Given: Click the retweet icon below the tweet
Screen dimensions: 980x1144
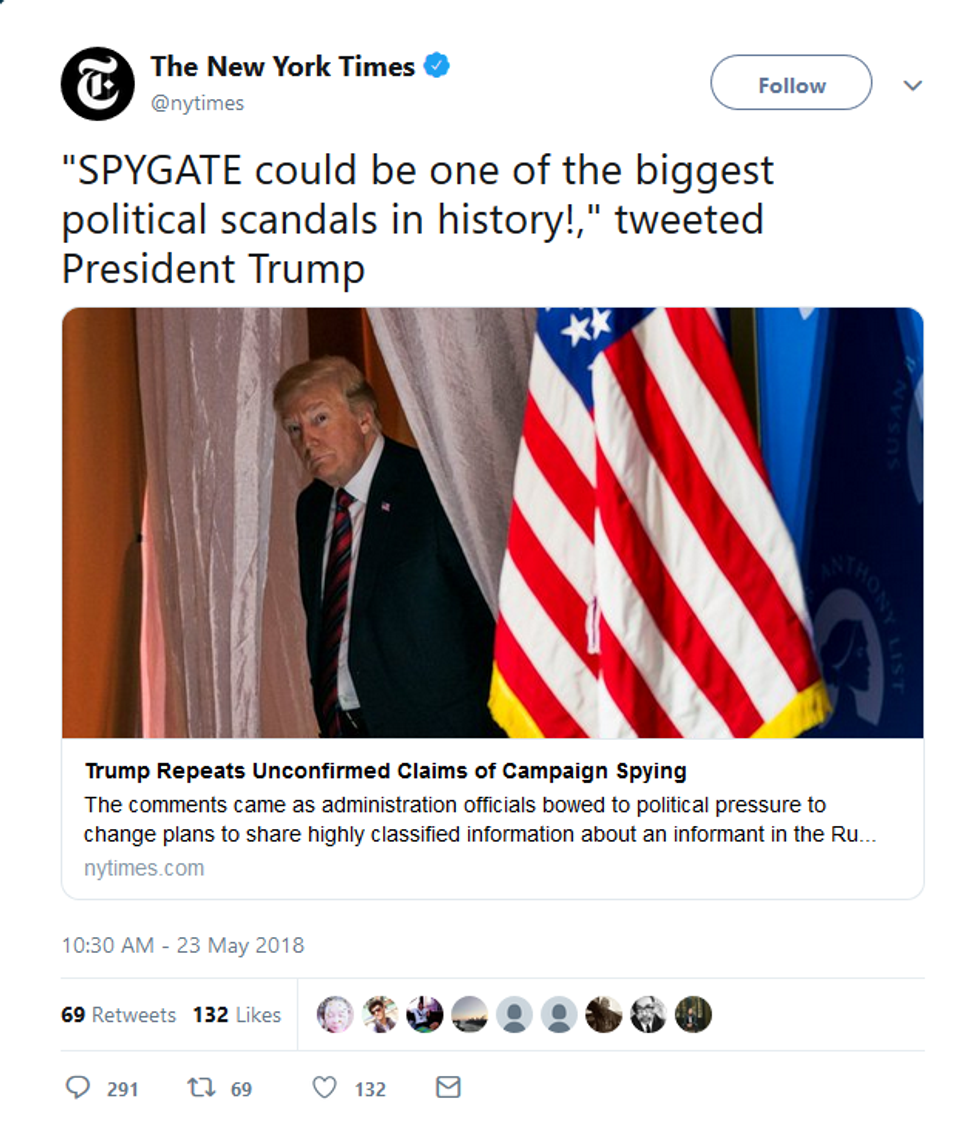Looking at the screenshot, I should (x=200, y=1089).
